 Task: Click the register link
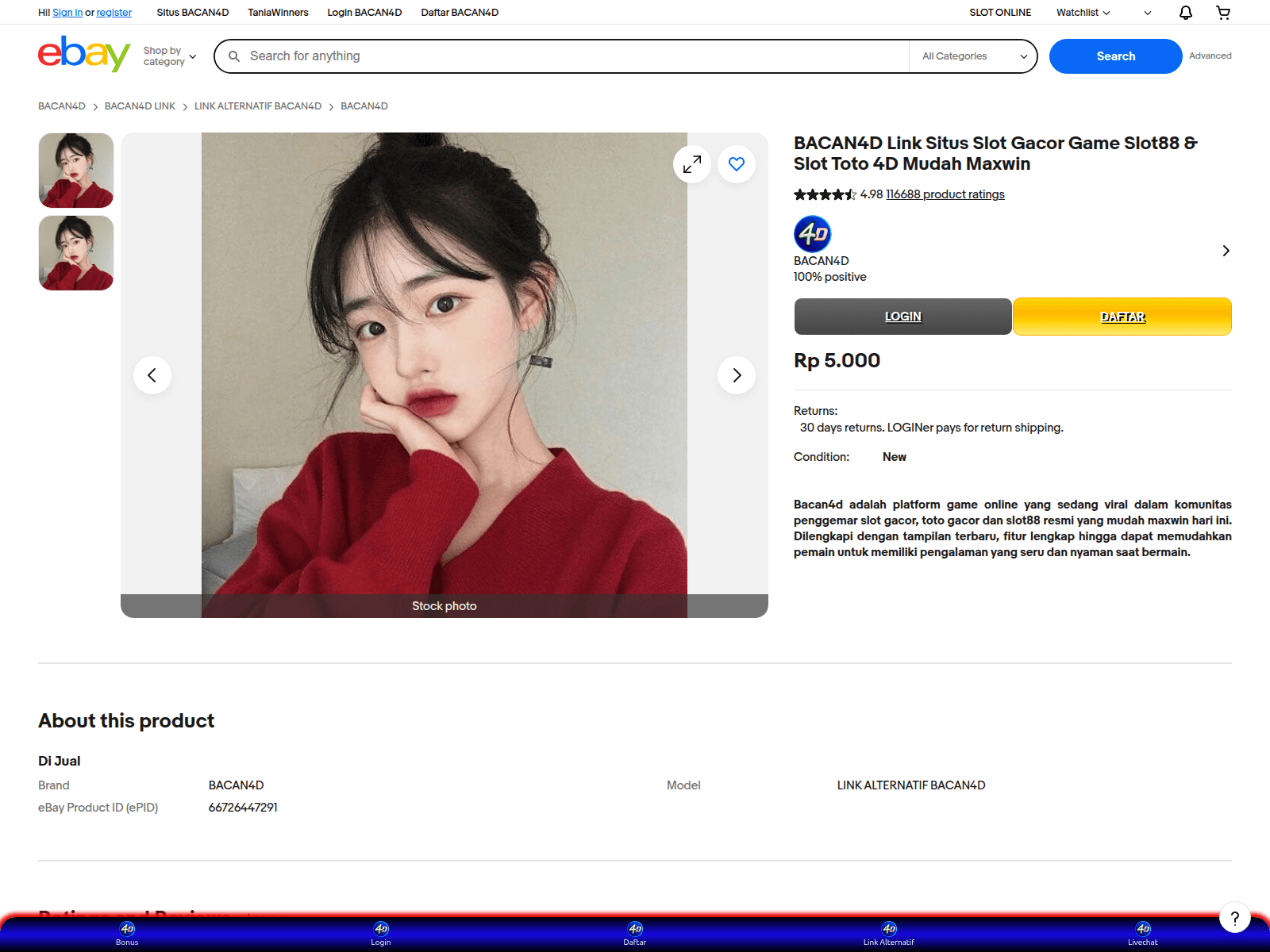pyautogui.click(x=114, y=13)
